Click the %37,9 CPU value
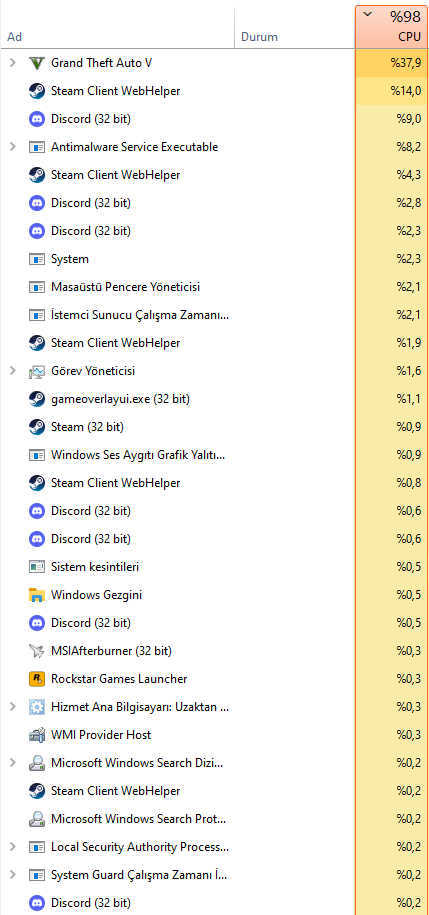The height and width of the screenshot is (915, 429). 406,63
